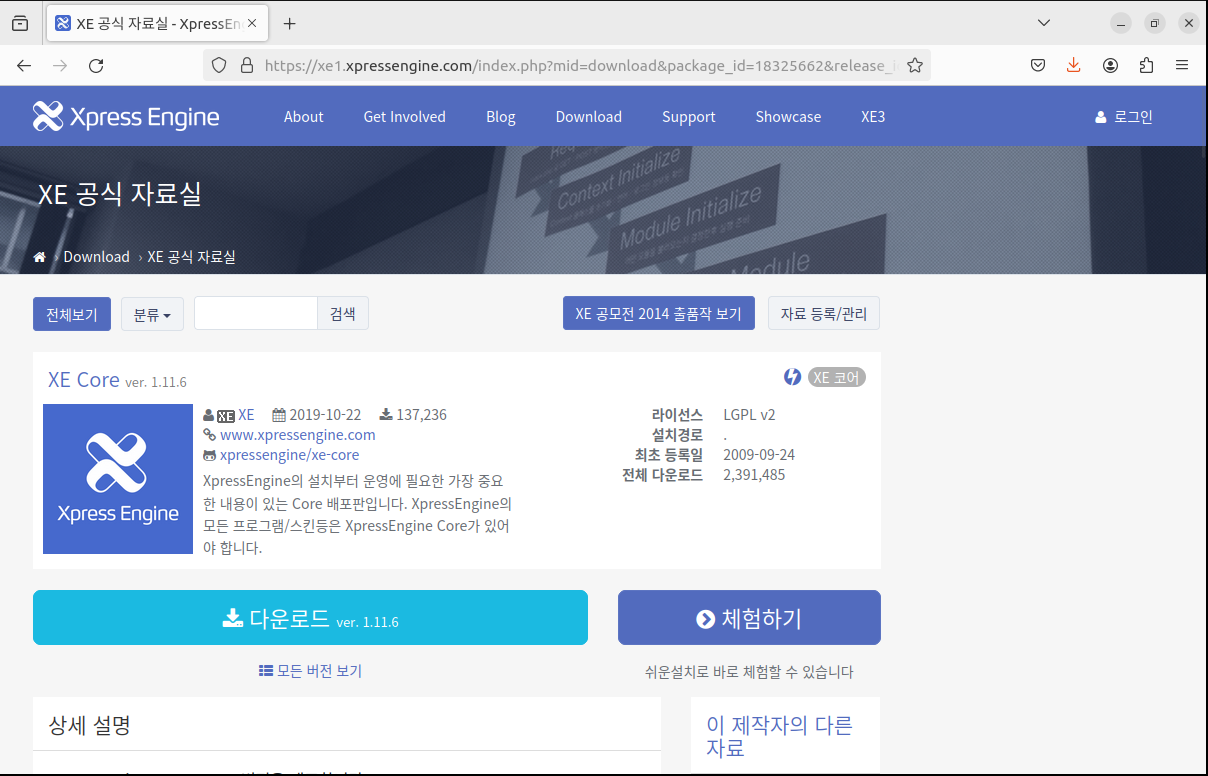Click the 이 제작자의 다른 자료 heading
Screen dimensions: 1208x776
[779, 736]
